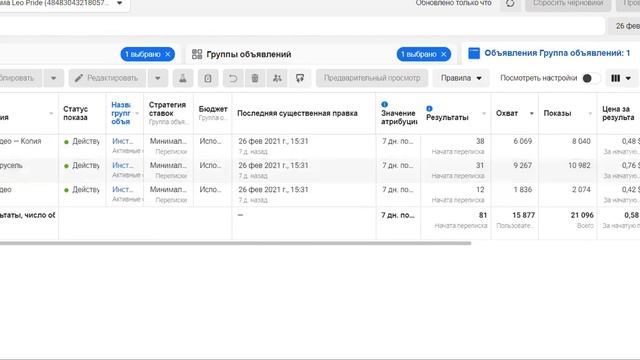Click the refresh icon next to 'Обновлено только что'

(x=510, y=3)
